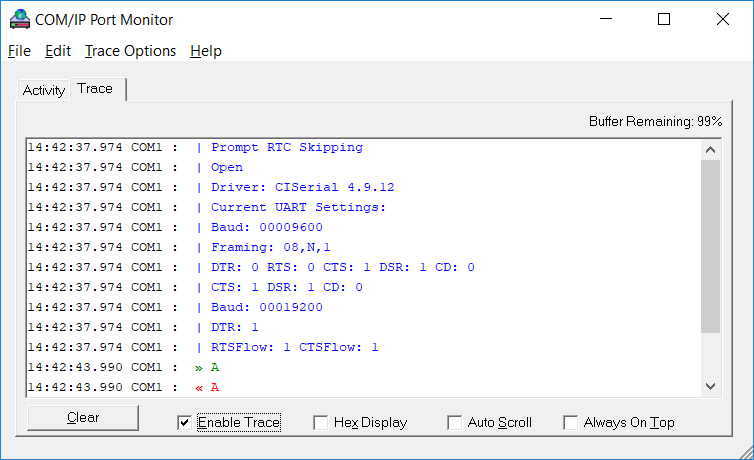Close the COM/IP Port Monitor window
The height and width of the screenshot is (460, 754).
pyautogui.click(x=723, y=19)
